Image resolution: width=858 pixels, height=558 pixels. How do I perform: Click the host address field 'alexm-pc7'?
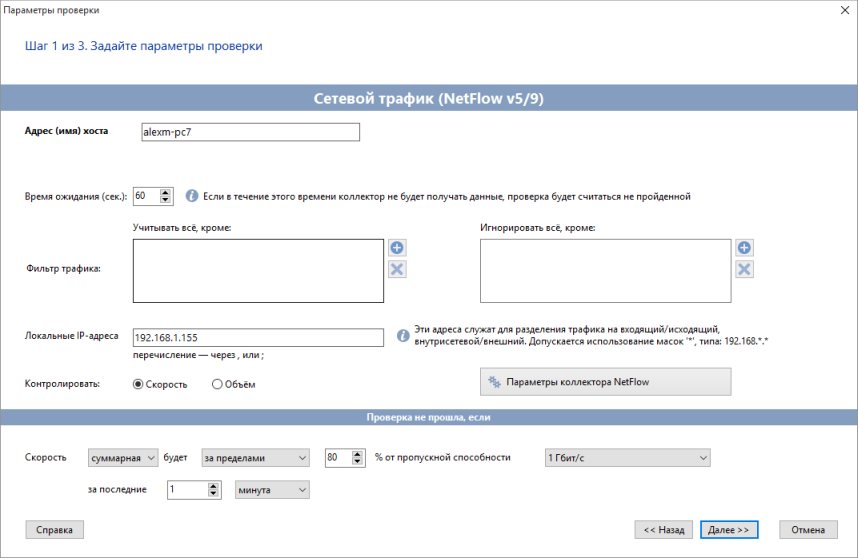(250, 132)
